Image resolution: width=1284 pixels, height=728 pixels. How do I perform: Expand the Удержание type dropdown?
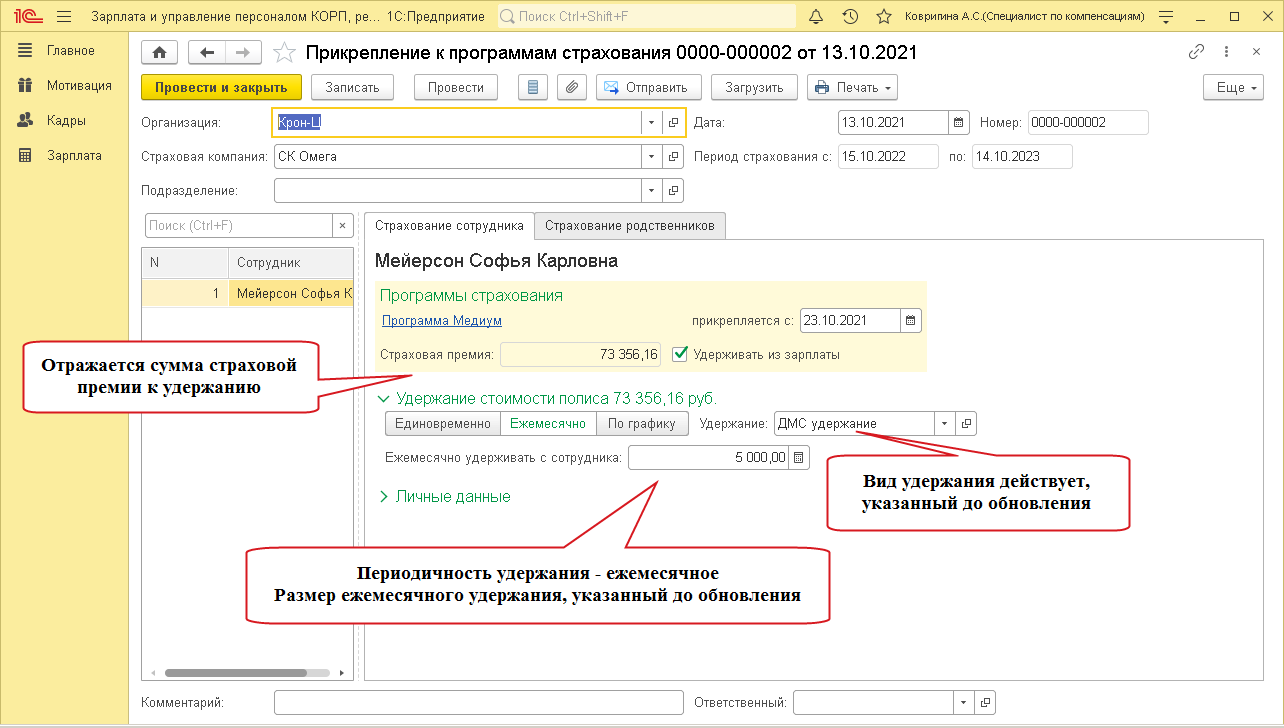point(945,424)
